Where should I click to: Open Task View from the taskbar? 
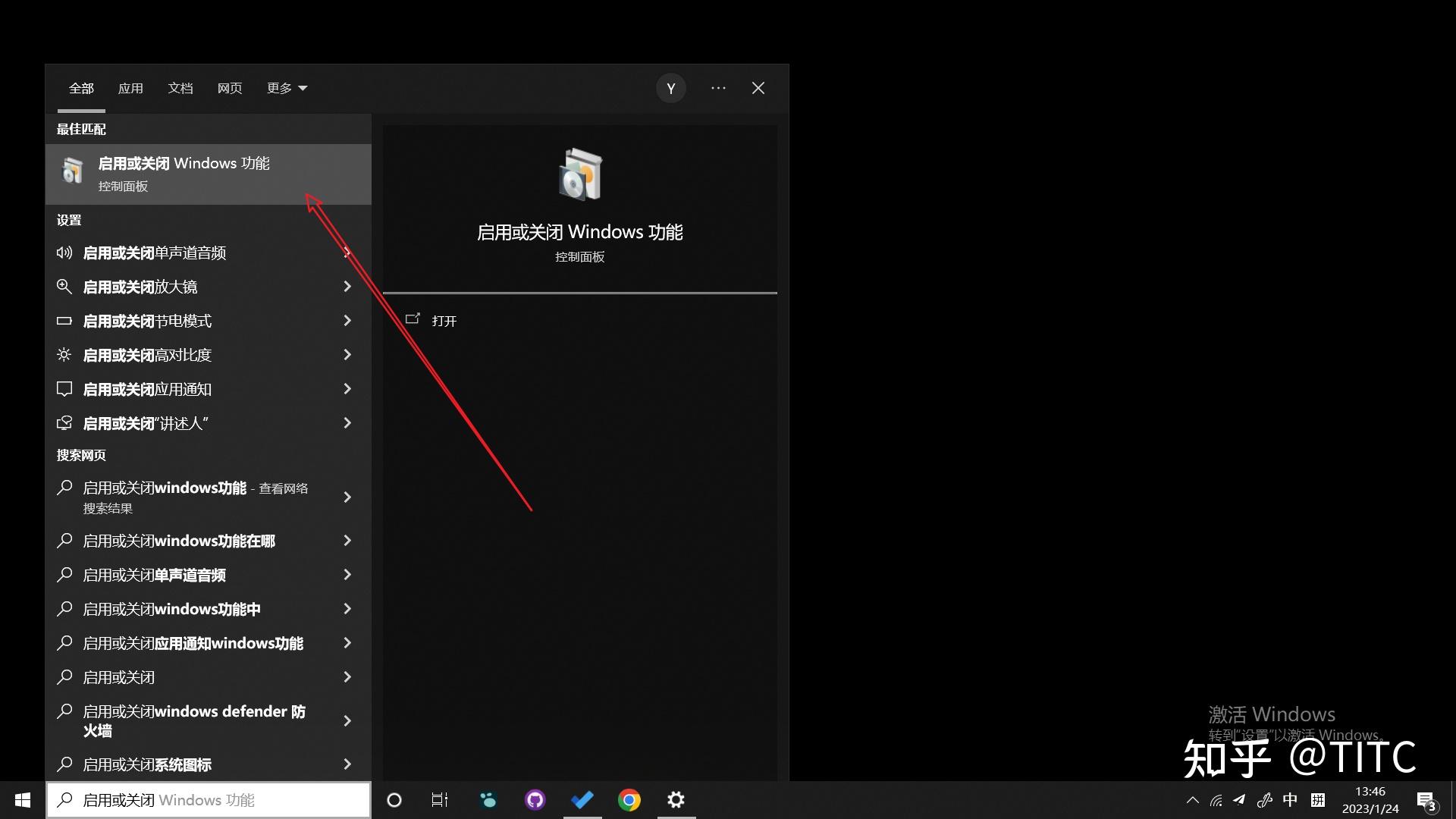(440, 800)
